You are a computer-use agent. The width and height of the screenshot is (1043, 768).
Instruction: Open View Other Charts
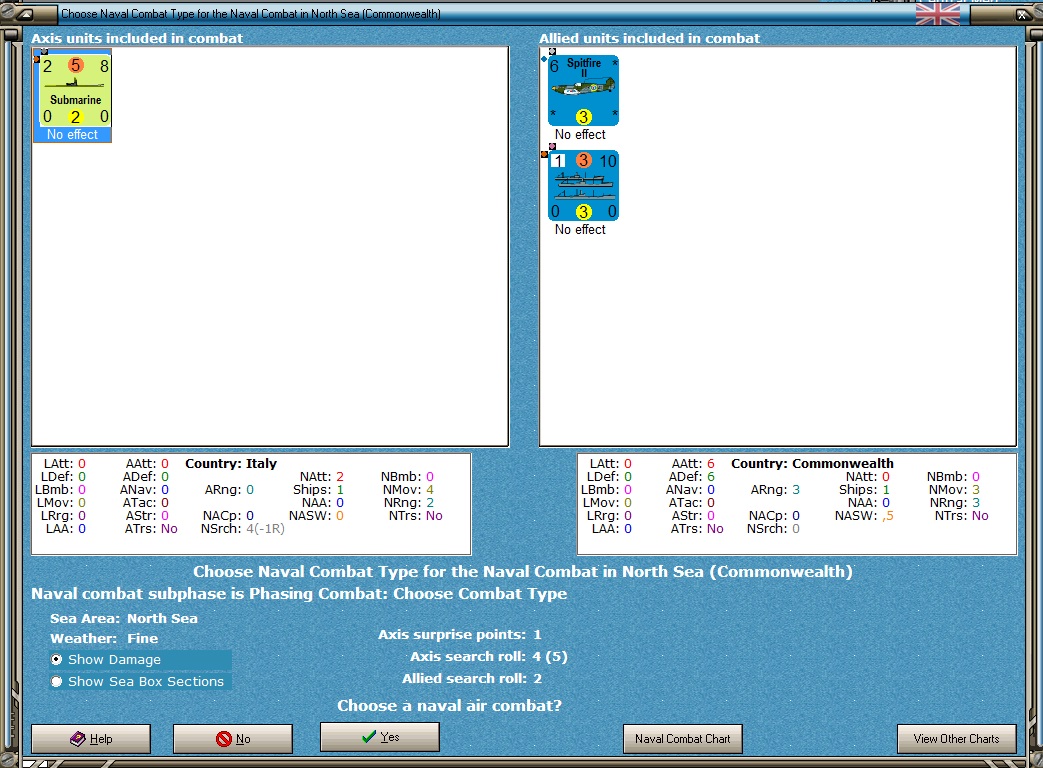[x=957, y=739]
